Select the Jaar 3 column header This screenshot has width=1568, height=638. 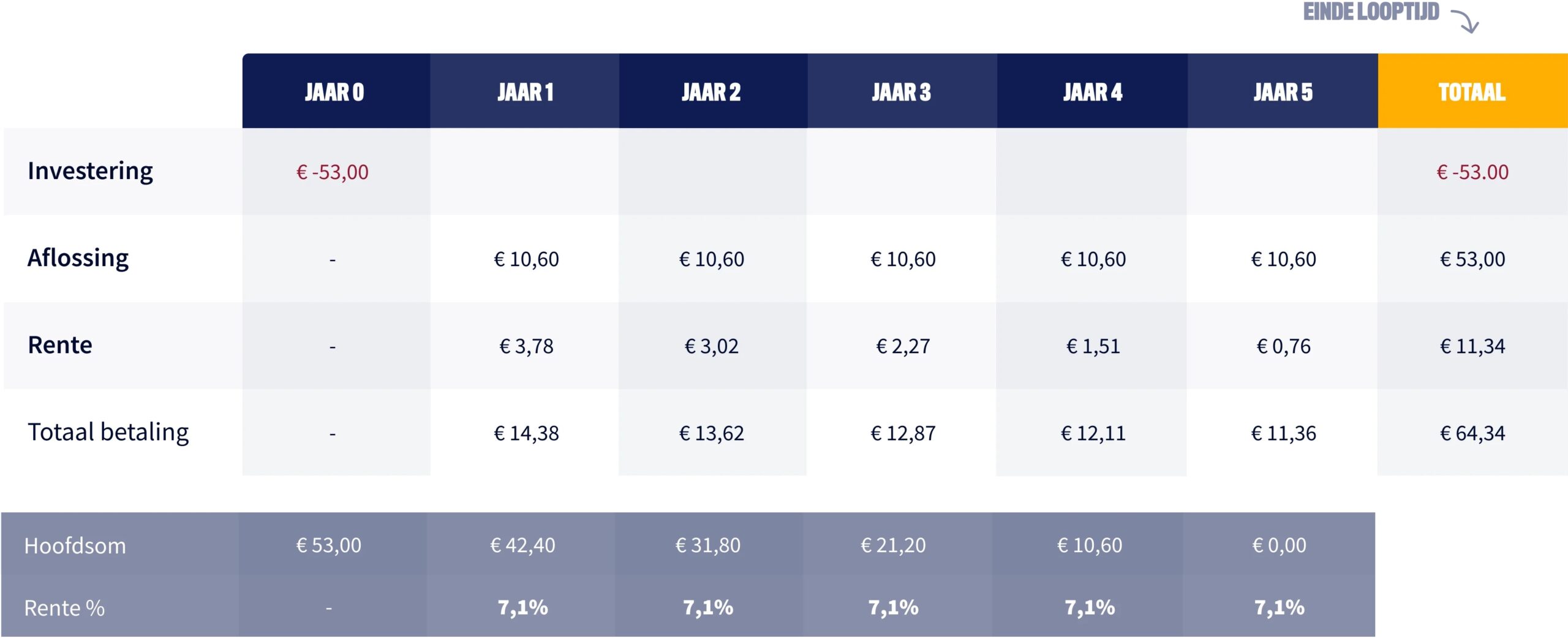pyautogui.click(x=901, y=93)
